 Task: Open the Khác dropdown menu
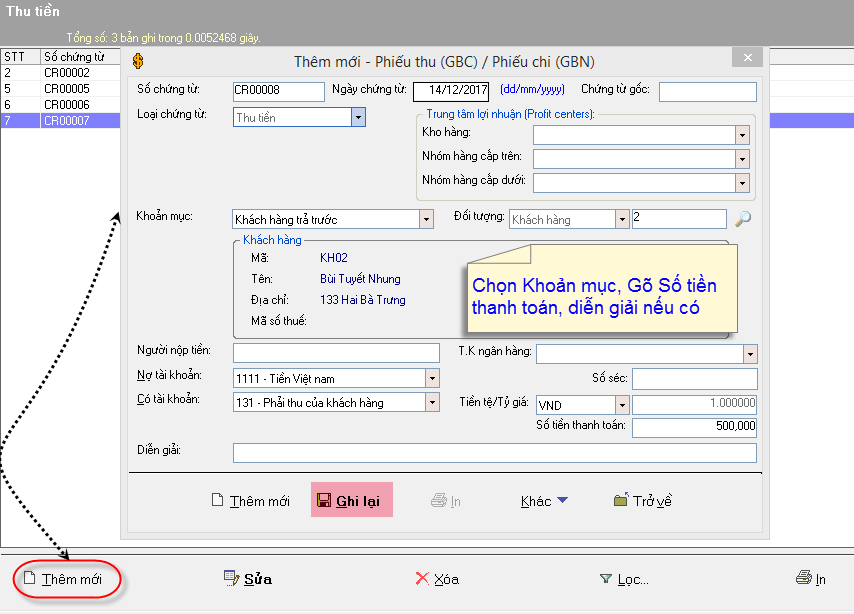coord(544,501)
